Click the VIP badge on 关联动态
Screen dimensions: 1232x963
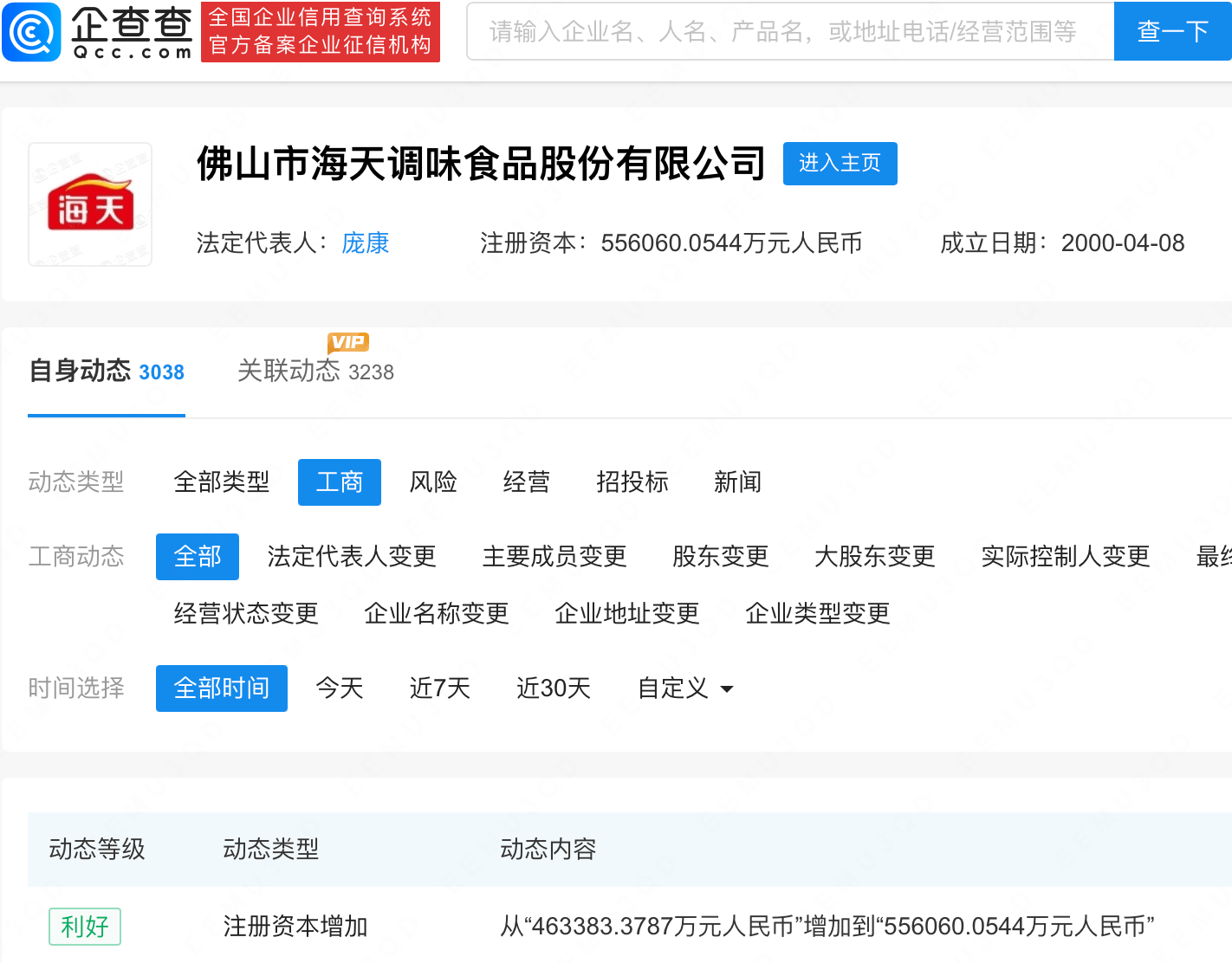(x=348, y=342)
